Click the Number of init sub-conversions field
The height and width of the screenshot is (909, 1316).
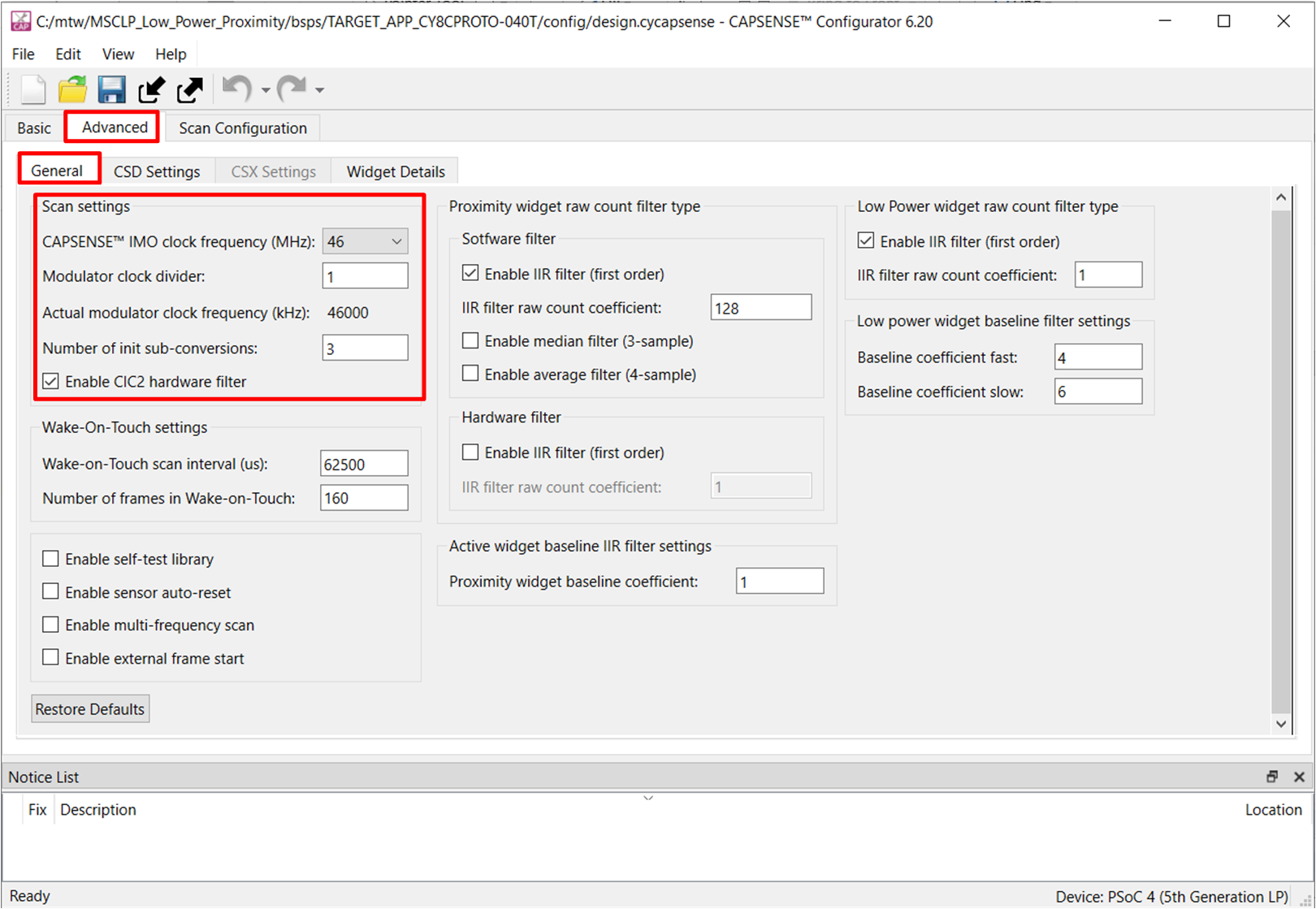coord(365,348)
